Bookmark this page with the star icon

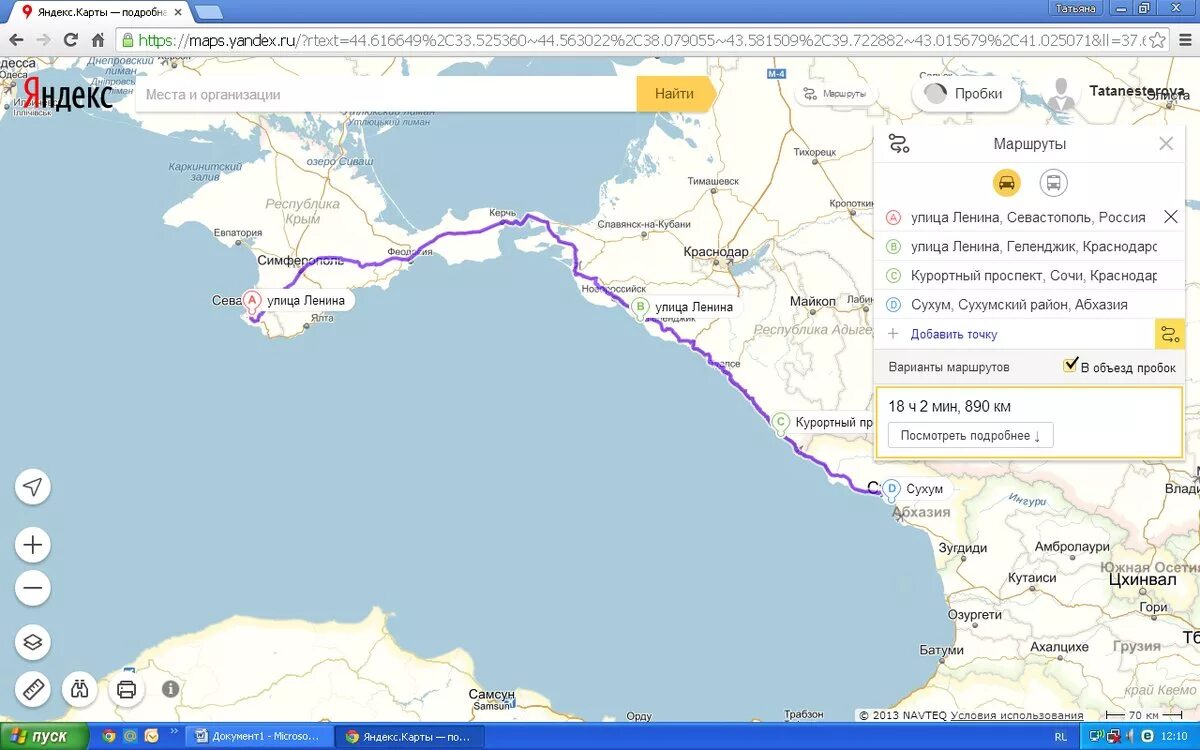(1157, 40)
